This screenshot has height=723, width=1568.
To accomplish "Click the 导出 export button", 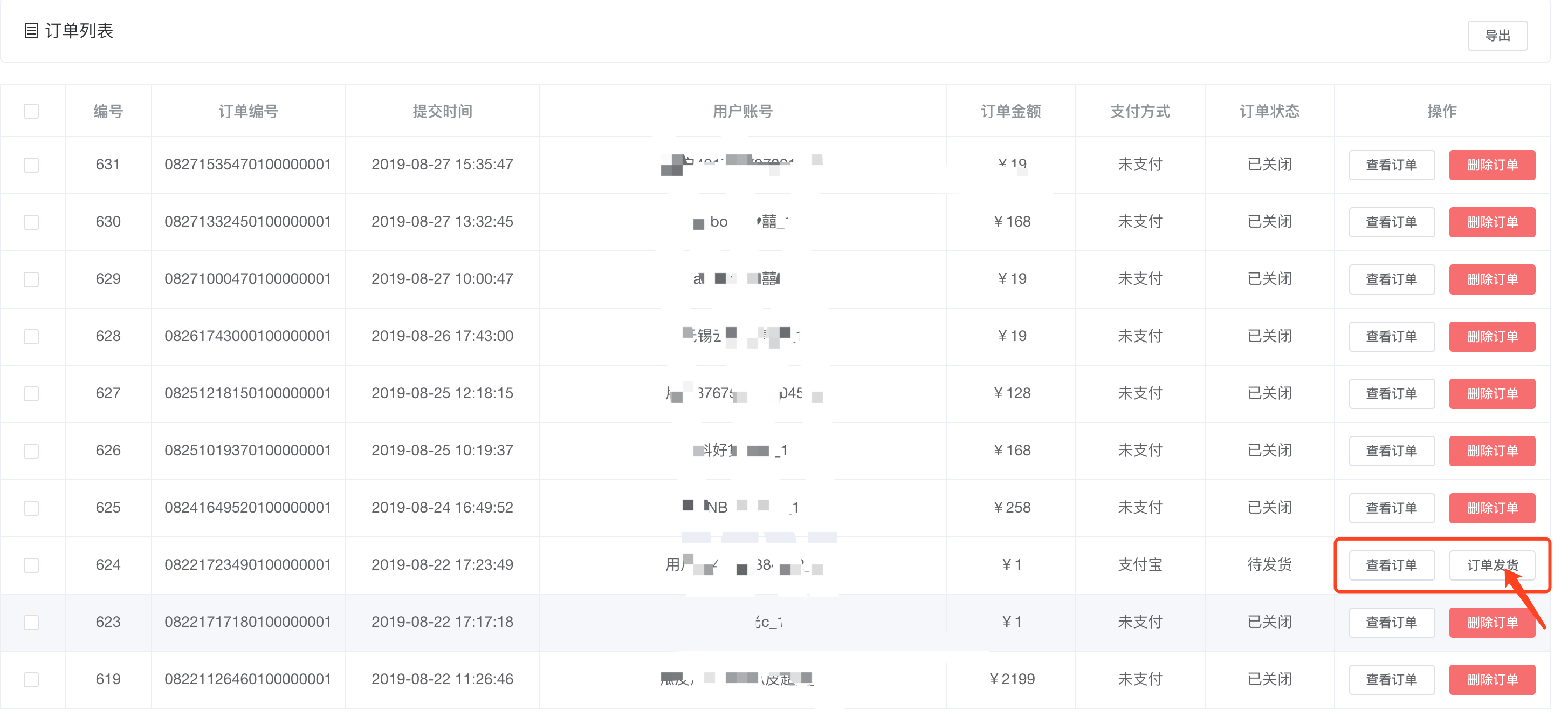I will tap(1497, 35).
